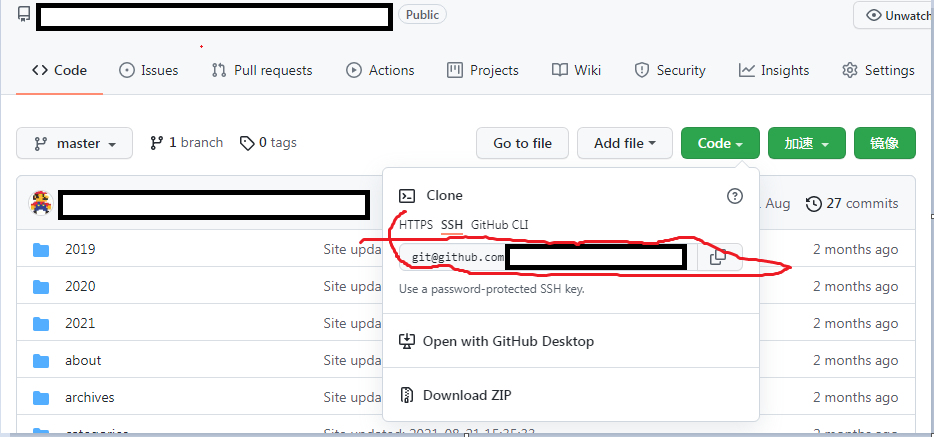Click the 2019 folder icon

pyautogui.click(x=41, y=250)
